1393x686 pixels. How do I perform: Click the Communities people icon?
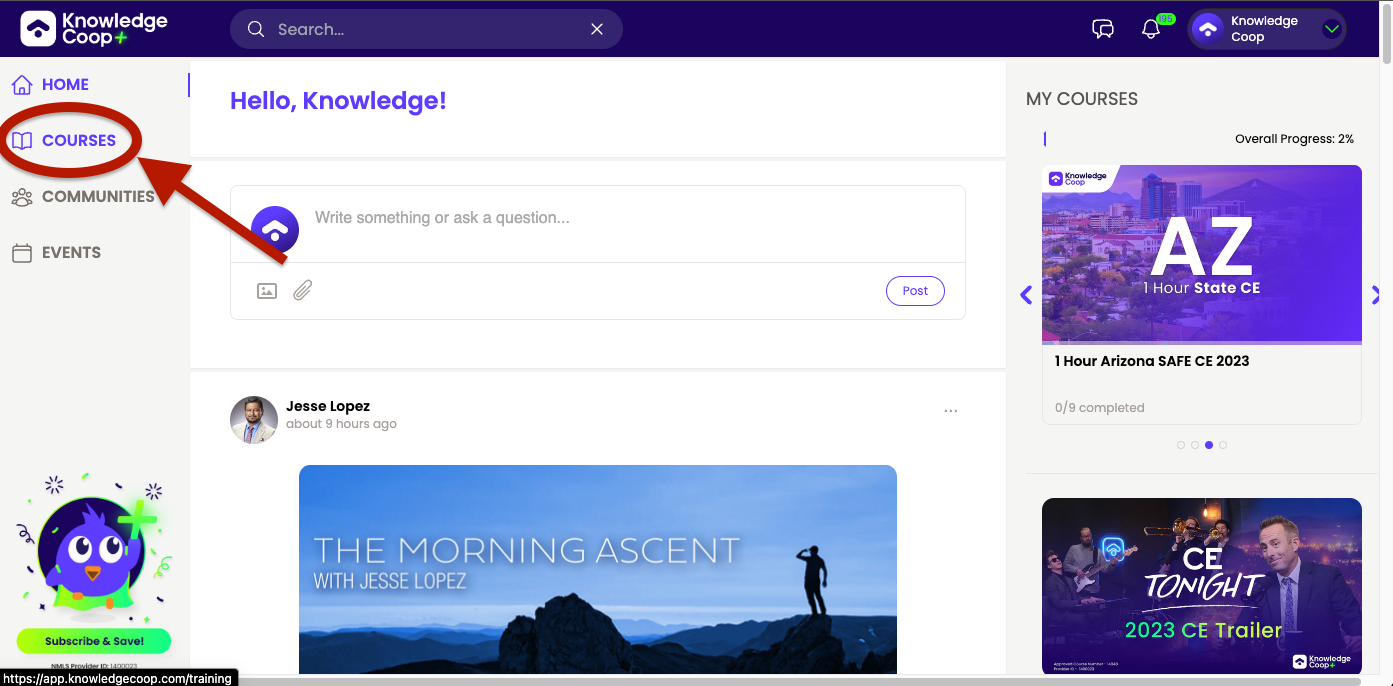[x=22, y=196]
